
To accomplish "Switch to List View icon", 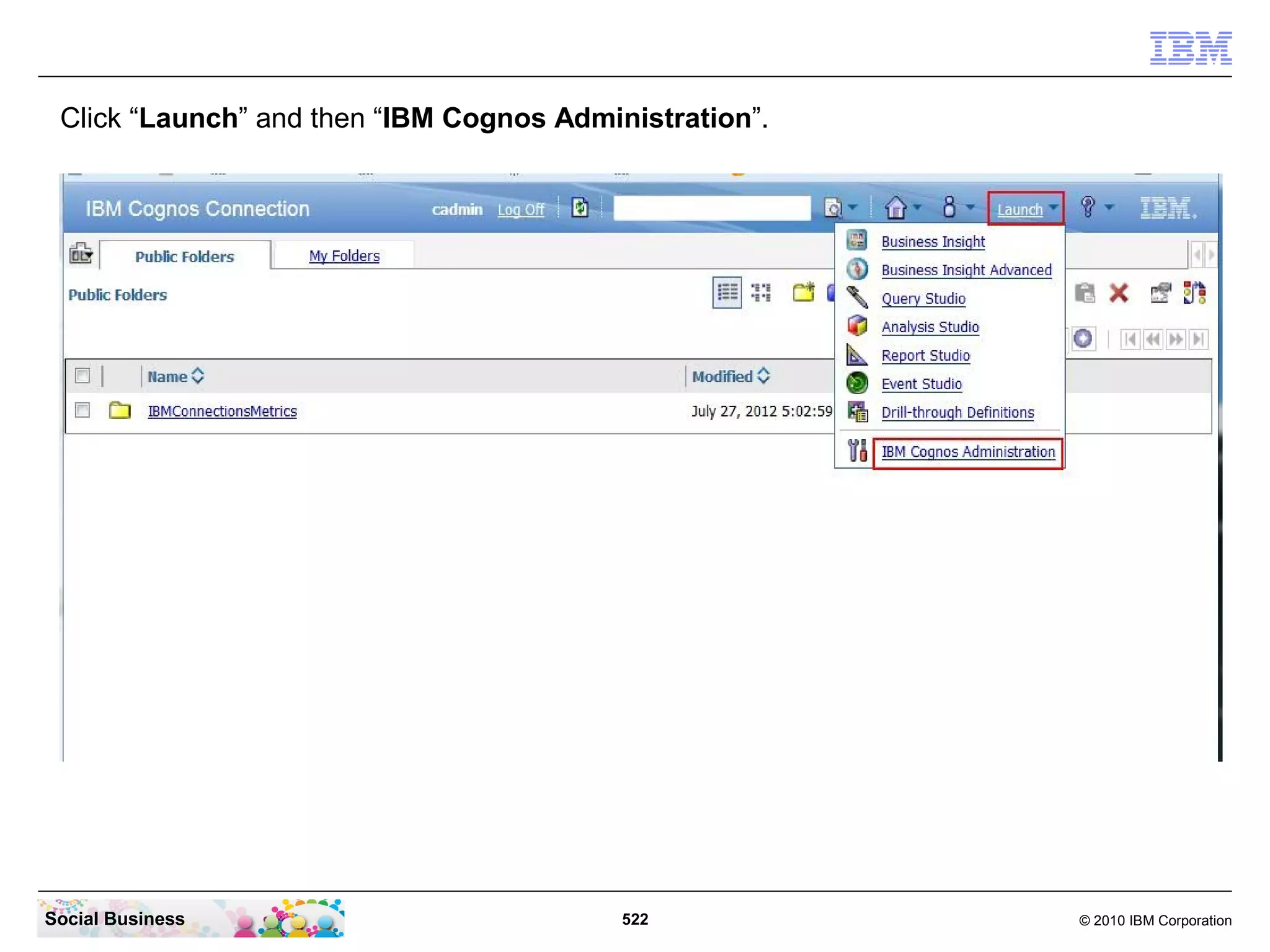I will pos(727,293).
